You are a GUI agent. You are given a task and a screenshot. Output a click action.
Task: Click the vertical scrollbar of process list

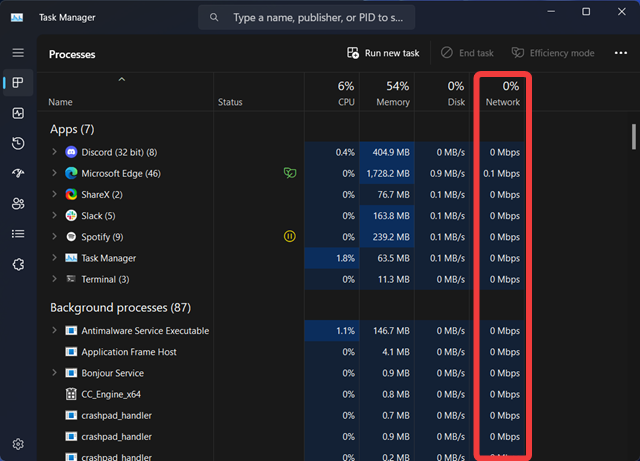633,135
